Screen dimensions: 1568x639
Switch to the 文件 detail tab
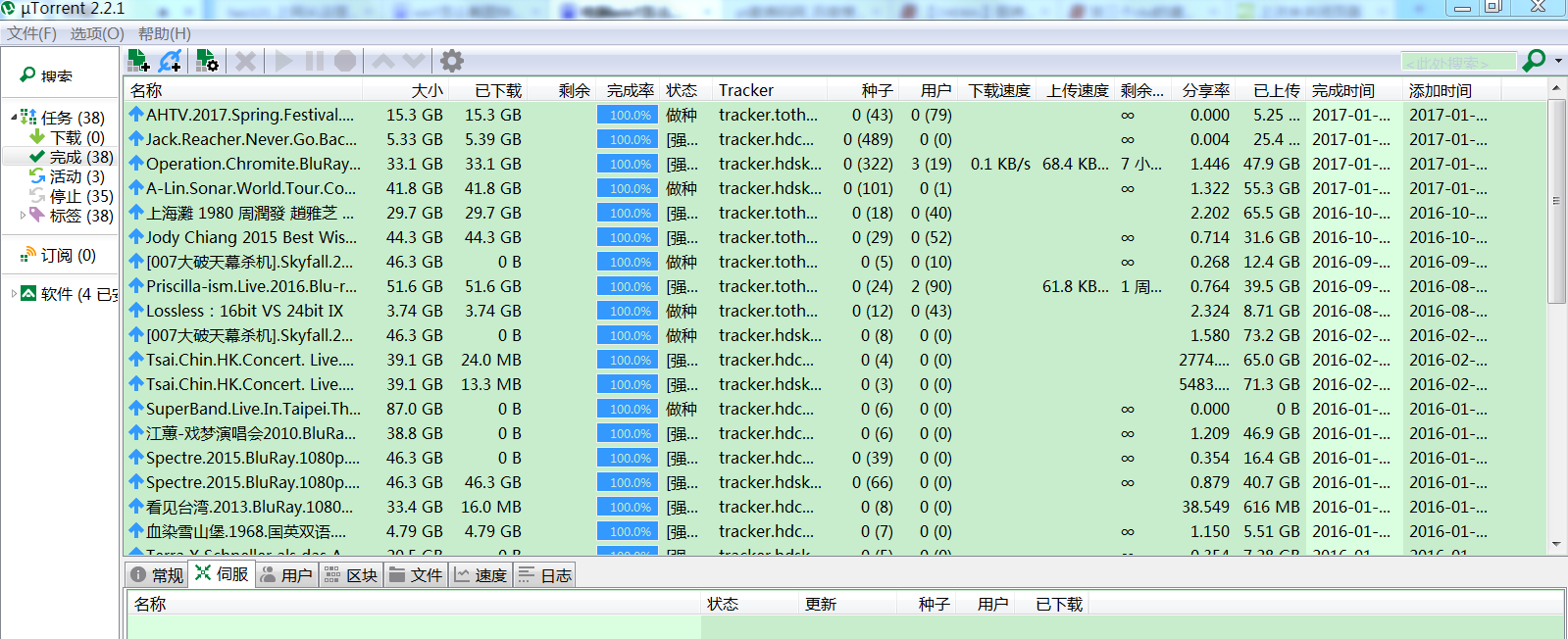(x=416, y=575)
